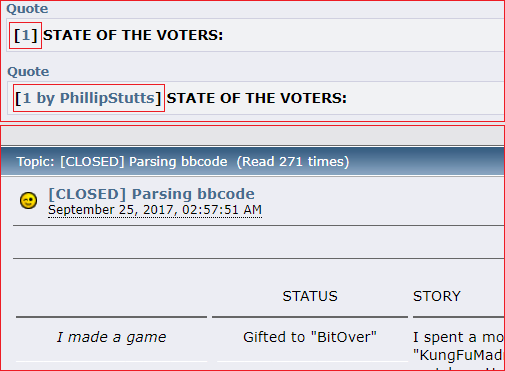Click "STATE OF THE VOTERS:" beside PhillipStutts link
505x371 pixels.
pos(257,98)
